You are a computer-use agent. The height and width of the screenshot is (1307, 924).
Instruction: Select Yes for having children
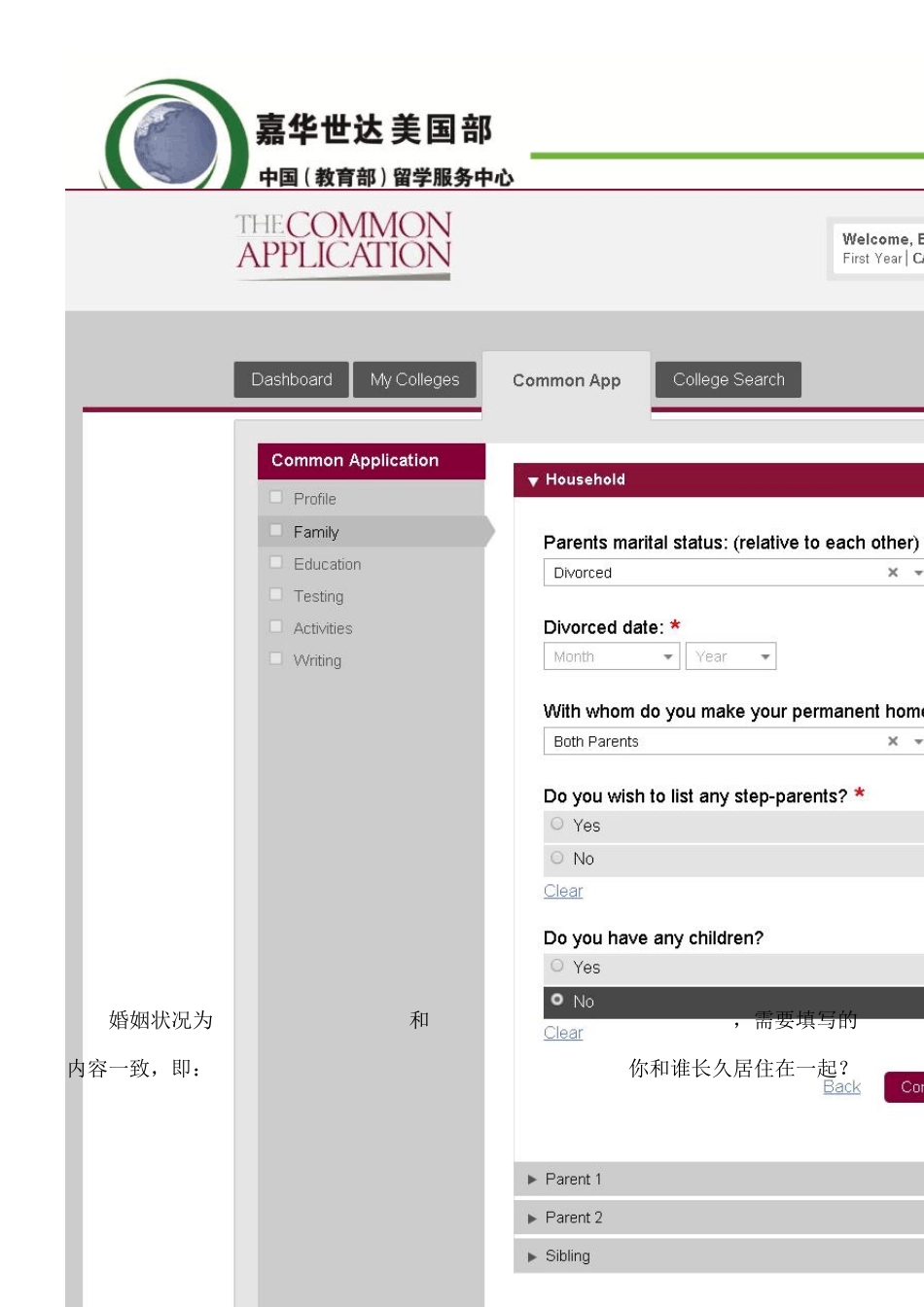[x=557, y=967]
